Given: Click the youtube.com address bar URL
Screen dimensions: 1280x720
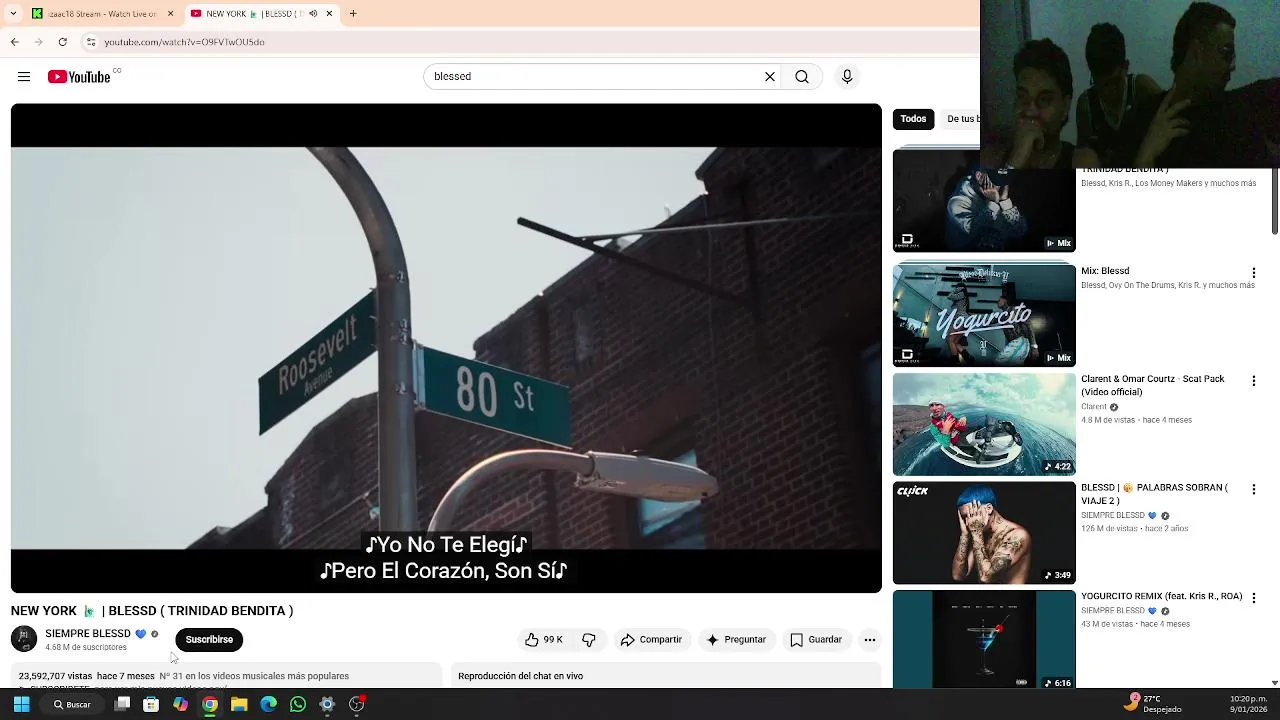Looking at the screenshot, I should click(184, 42).
